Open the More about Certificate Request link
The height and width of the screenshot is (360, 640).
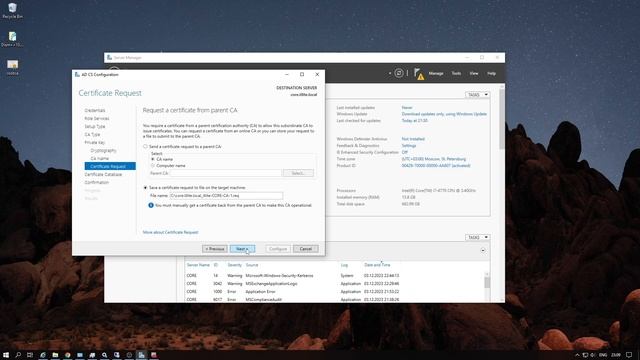click(x=170, y=232)
